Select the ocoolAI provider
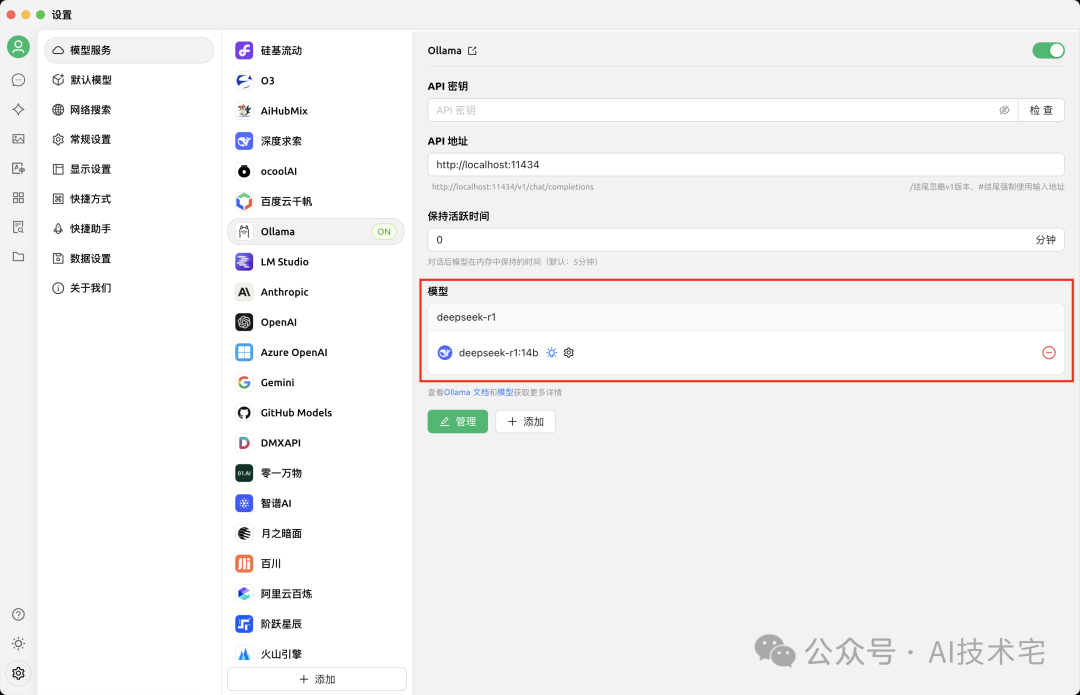Image resolution: width=1080 pixels, height=695 pixels. [316, 172]
